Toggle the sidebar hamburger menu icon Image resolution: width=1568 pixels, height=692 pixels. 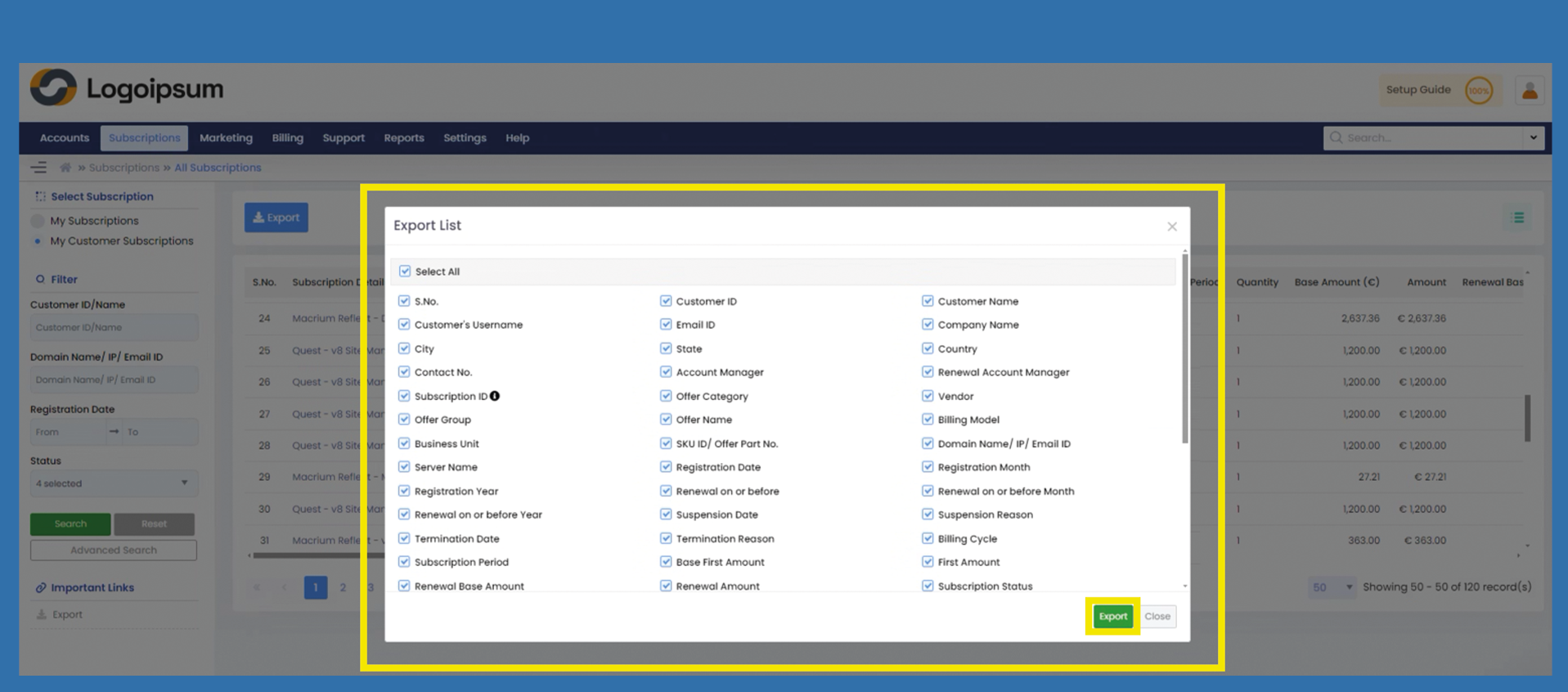pyautogui.click(x=38, y=168)
